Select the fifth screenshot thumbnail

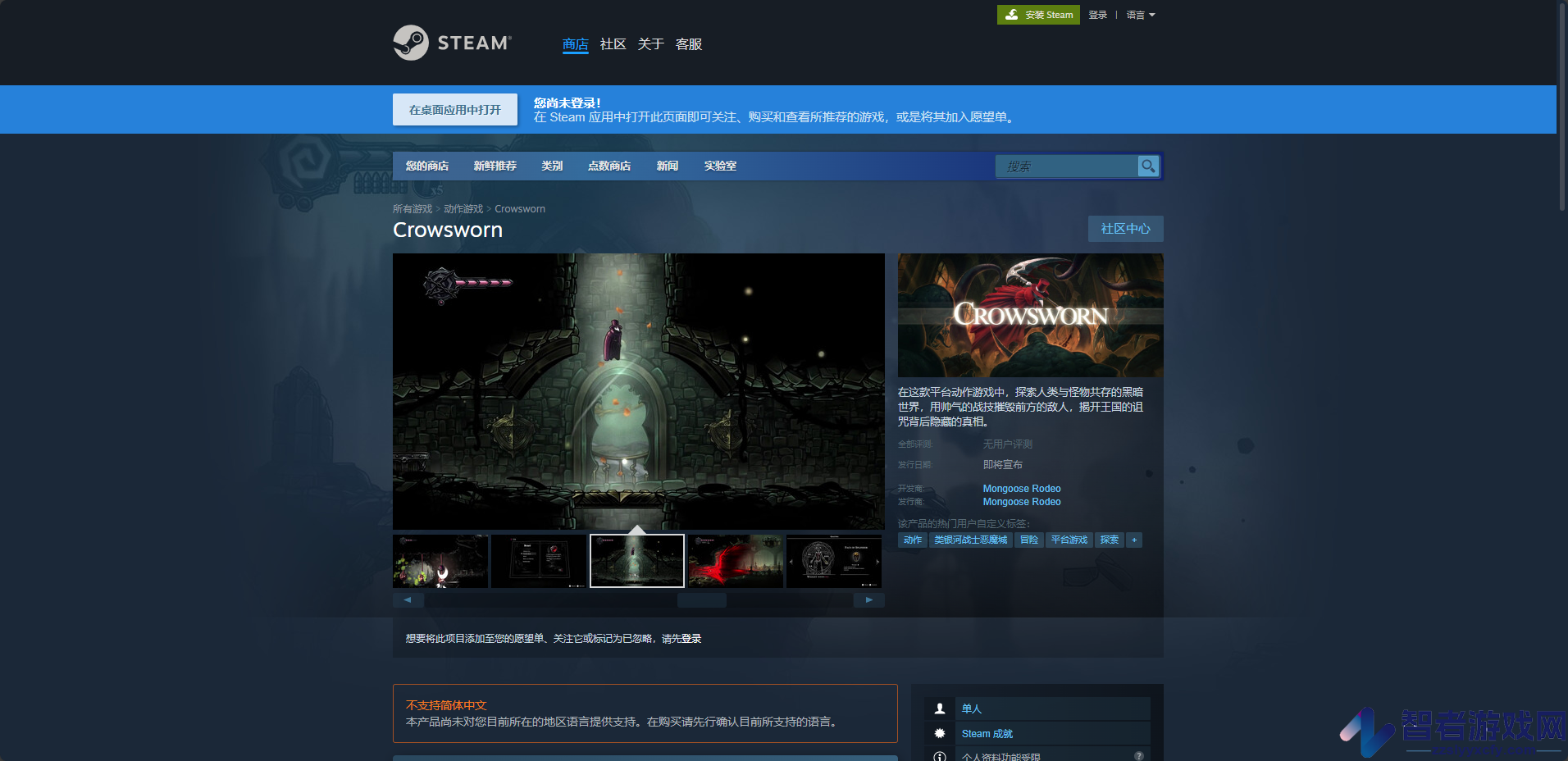834,561
